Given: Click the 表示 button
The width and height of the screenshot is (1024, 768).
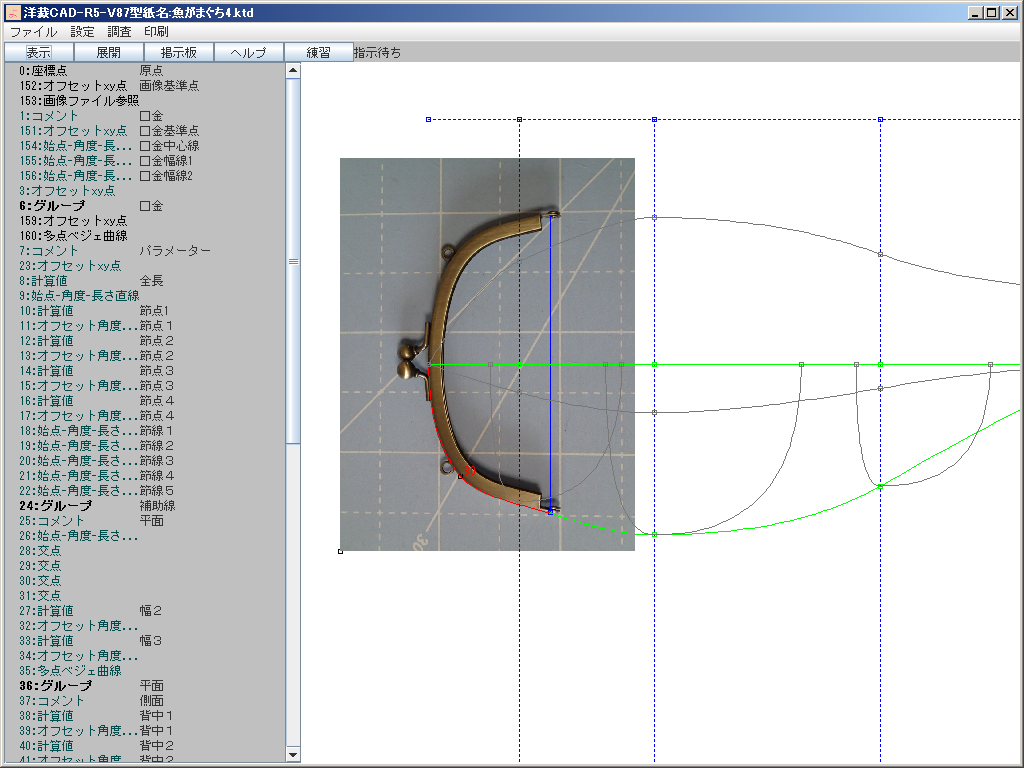Looking at the screenshot, I should tap(39, 52).
